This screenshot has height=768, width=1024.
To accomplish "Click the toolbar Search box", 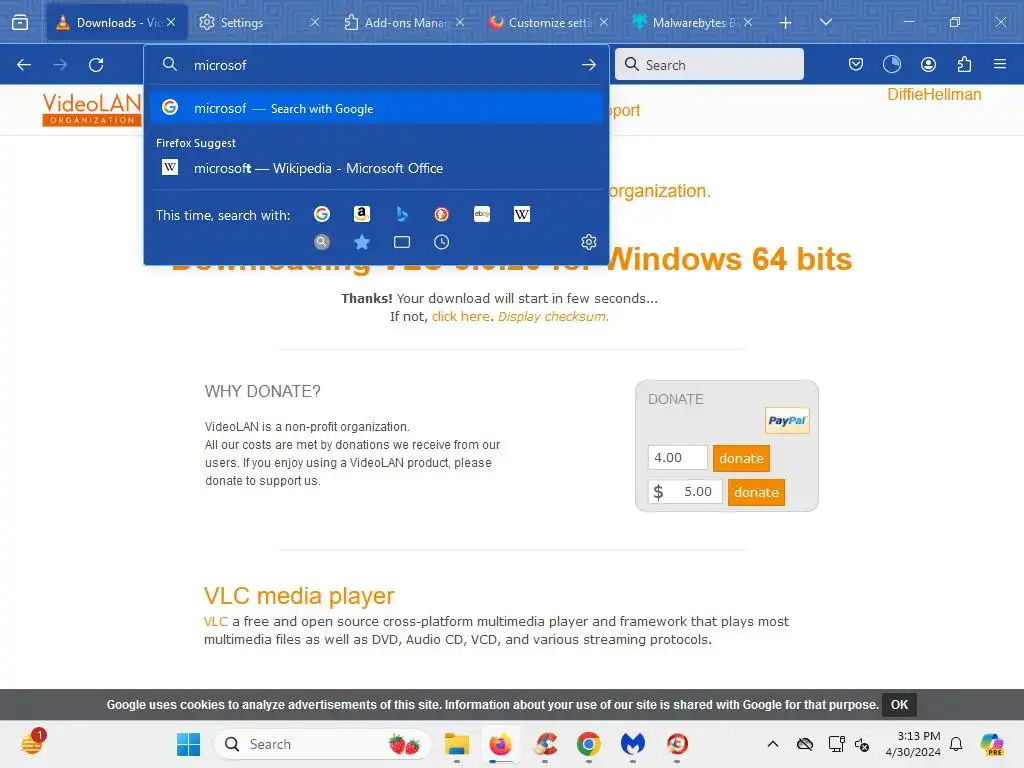I will tap(709, 65).
